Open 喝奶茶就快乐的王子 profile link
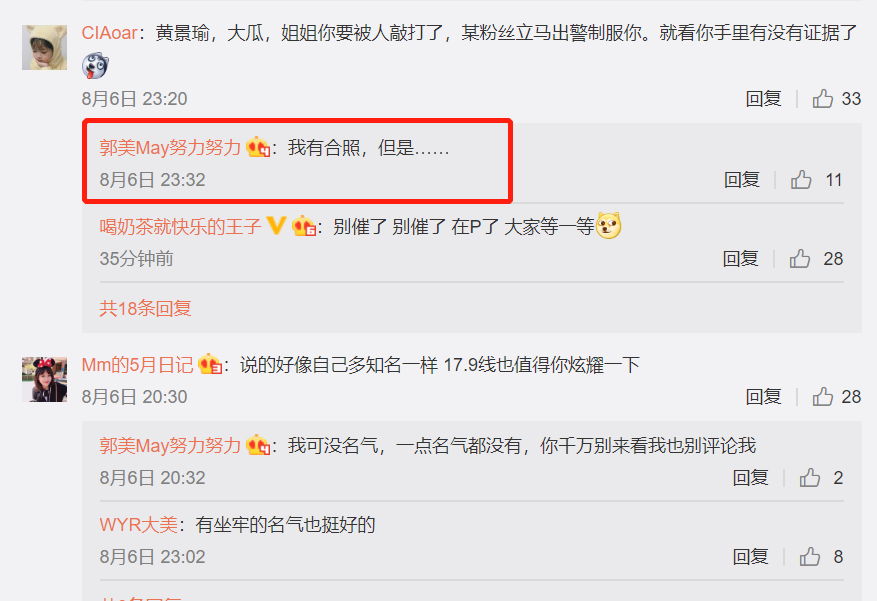 (x=180, y=226)
